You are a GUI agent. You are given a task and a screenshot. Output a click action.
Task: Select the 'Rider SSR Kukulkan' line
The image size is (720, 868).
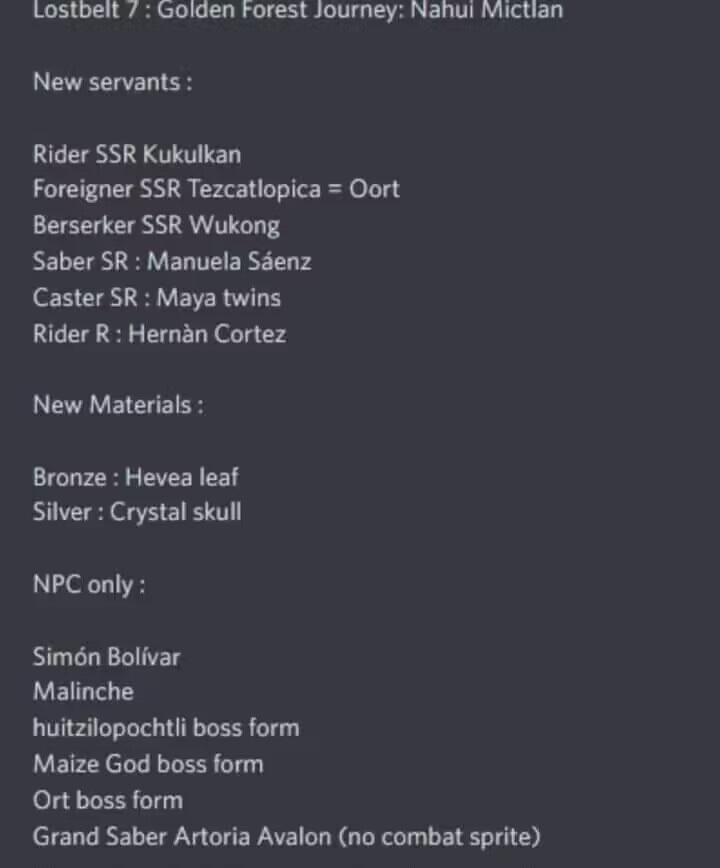click(137, 154)
